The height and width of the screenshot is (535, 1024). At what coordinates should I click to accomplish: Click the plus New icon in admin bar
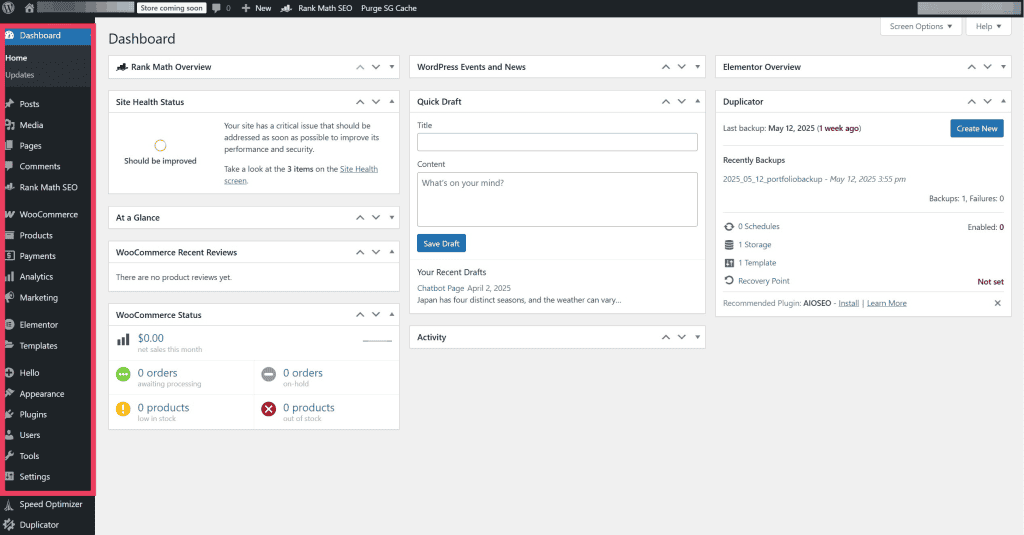click(246, 8)
